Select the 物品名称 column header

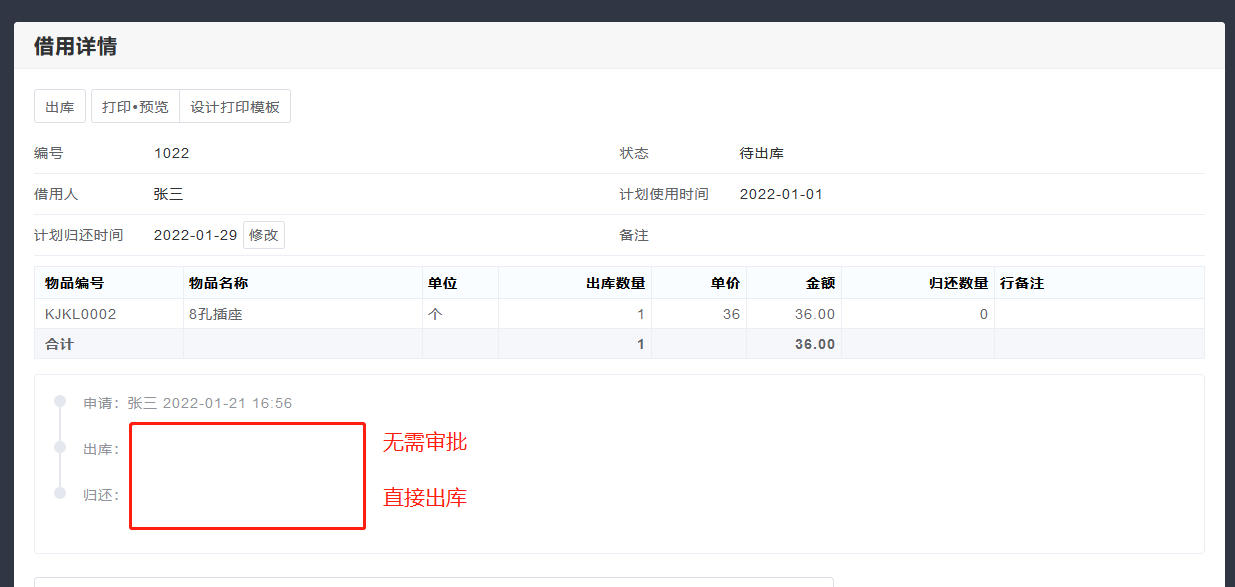coord(218,283)
